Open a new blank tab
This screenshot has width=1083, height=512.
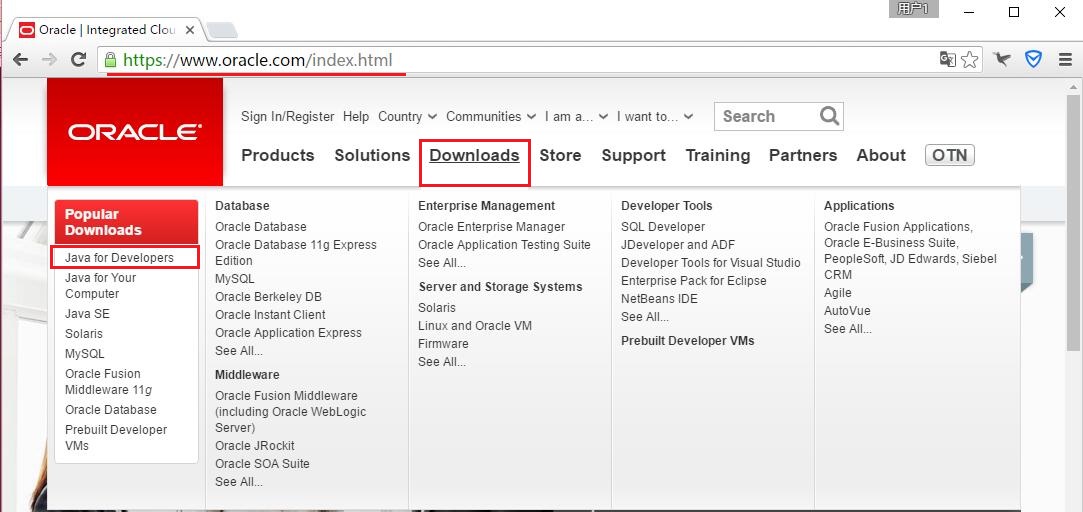(222, 30)
